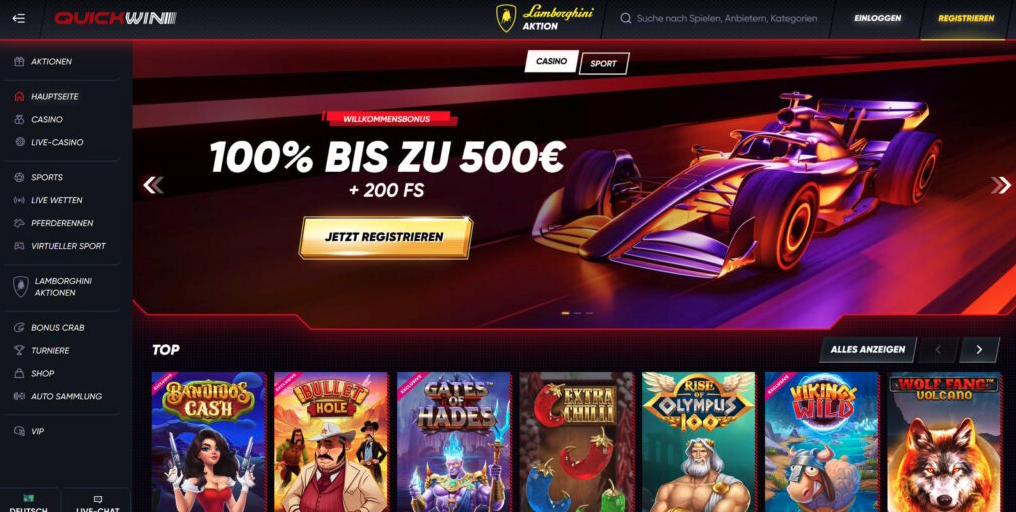Open Turniere trophy icon
This screenshot has width=1016, height=512.
(x=19, y=351)
